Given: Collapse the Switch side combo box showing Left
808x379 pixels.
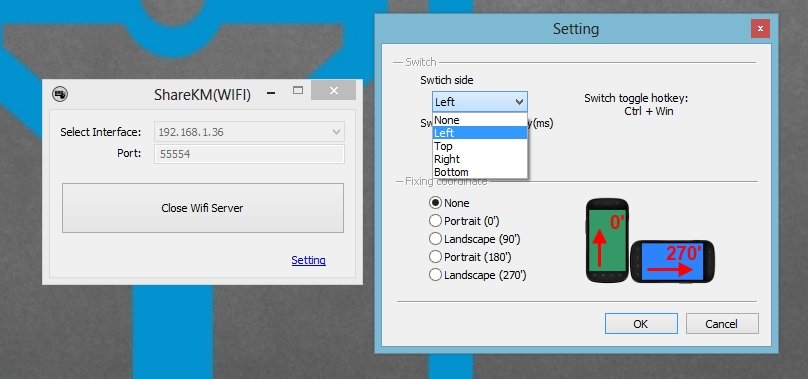Looking at the screenshot, I should click(480, 102).
